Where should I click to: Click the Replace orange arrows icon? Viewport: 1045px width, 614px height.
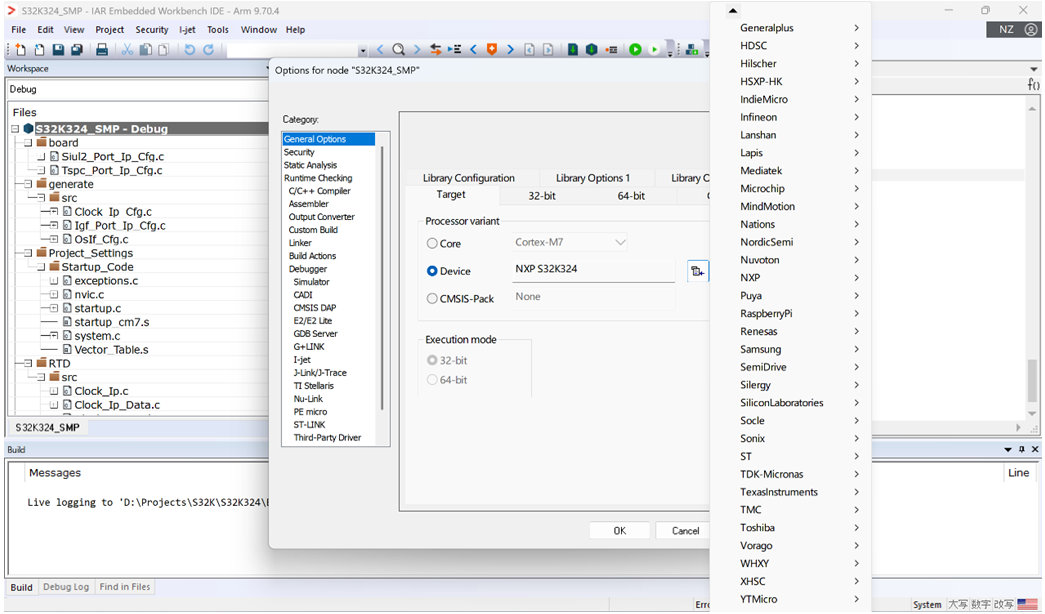tap(435, 49)
